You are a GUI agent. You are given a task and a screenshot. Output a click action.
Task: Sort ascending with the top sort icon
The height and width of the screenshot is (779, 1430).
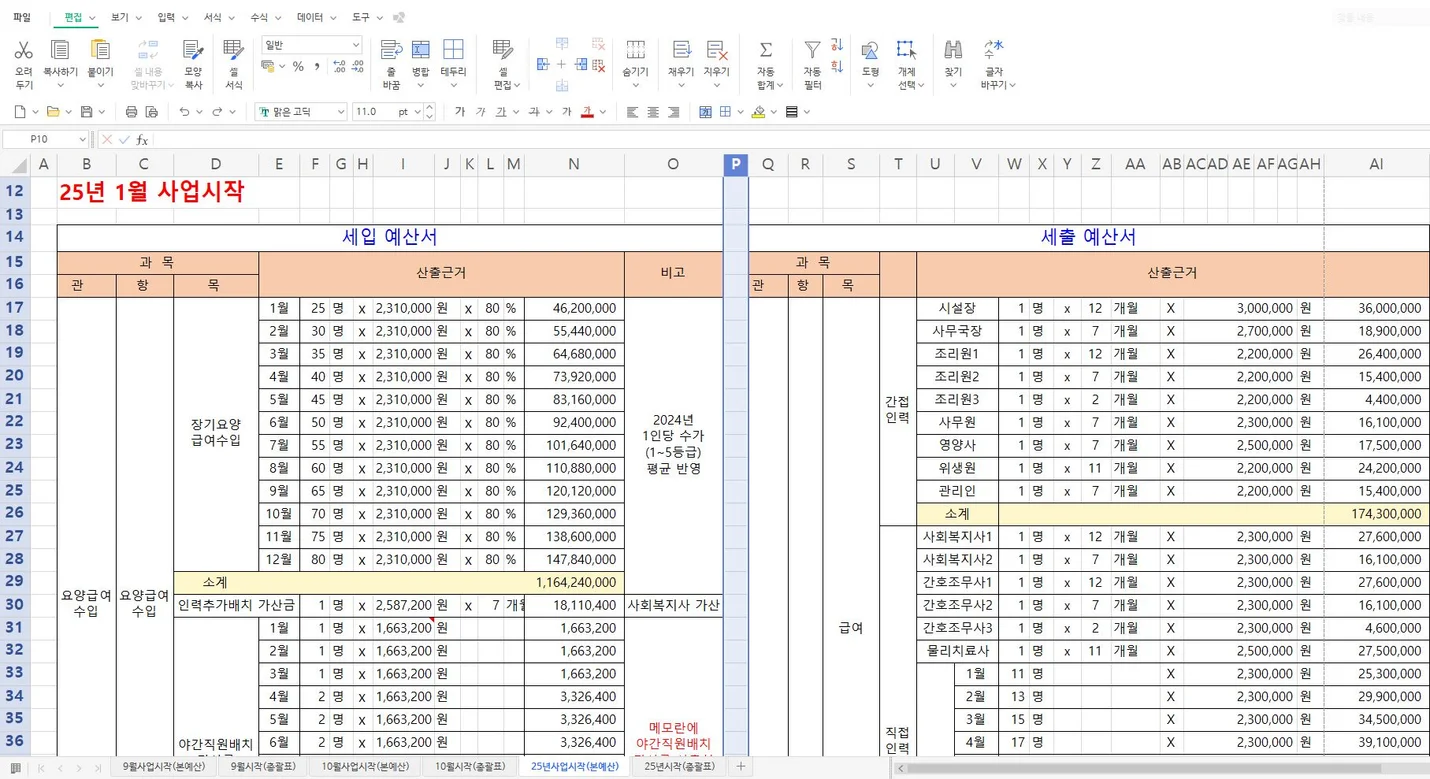pos(837,45)
